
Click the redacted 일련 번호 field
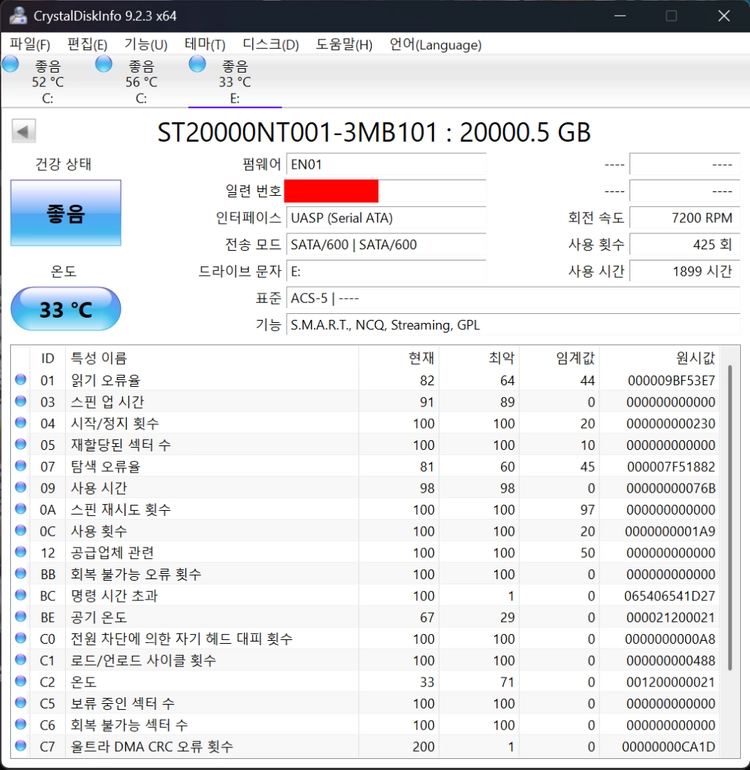(x=386, y=191)
